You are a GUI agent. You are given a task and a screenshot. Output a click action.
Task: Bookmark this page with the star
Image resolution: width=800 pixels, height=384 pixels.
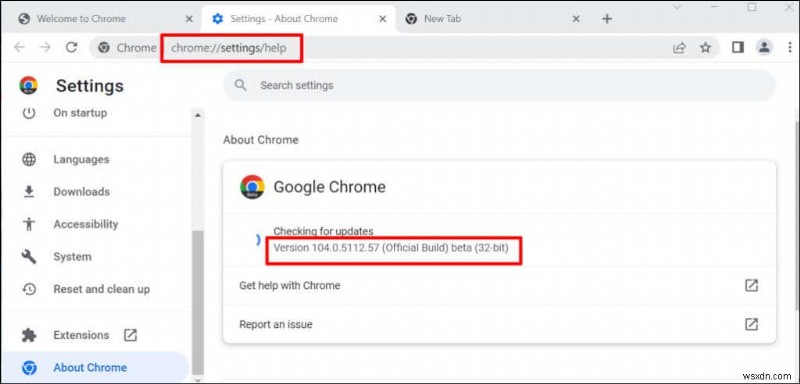click(x=705, y=48)
